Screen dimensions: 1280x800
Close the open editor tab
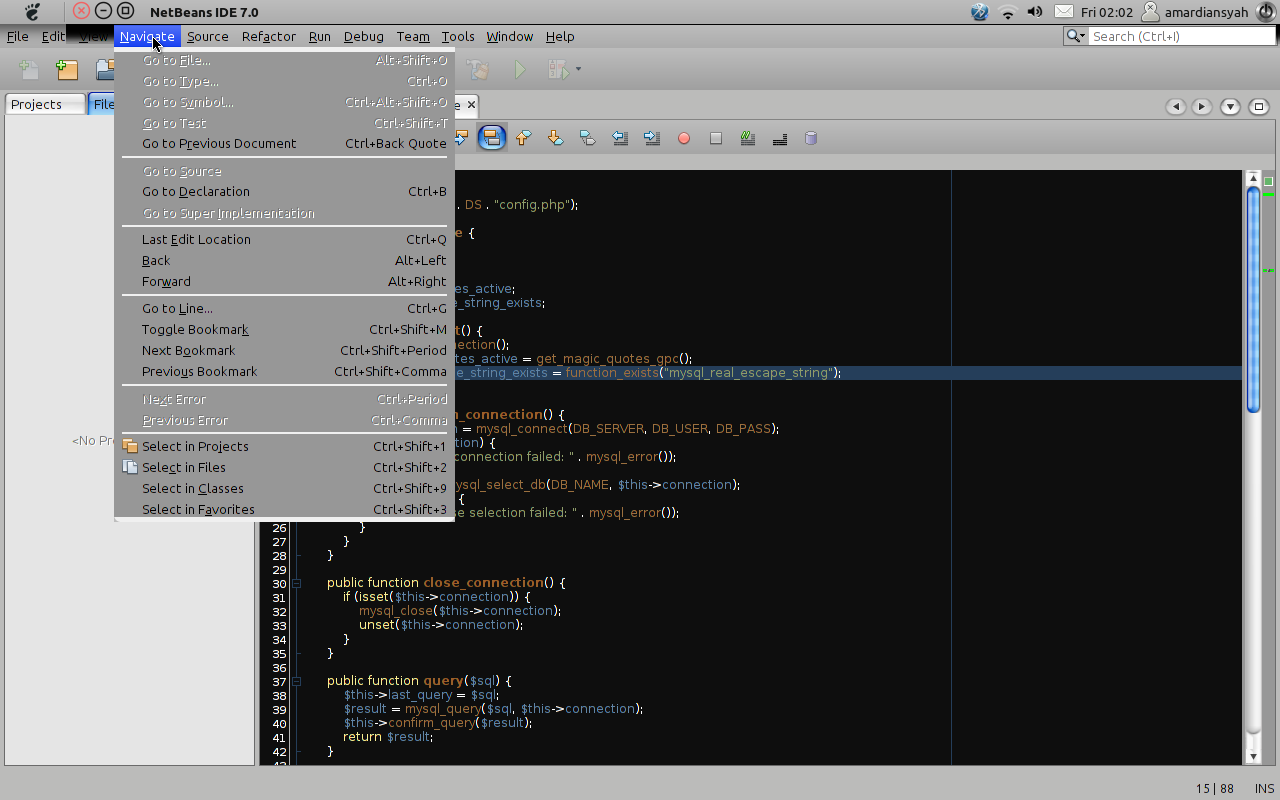(x=471, y=104)
